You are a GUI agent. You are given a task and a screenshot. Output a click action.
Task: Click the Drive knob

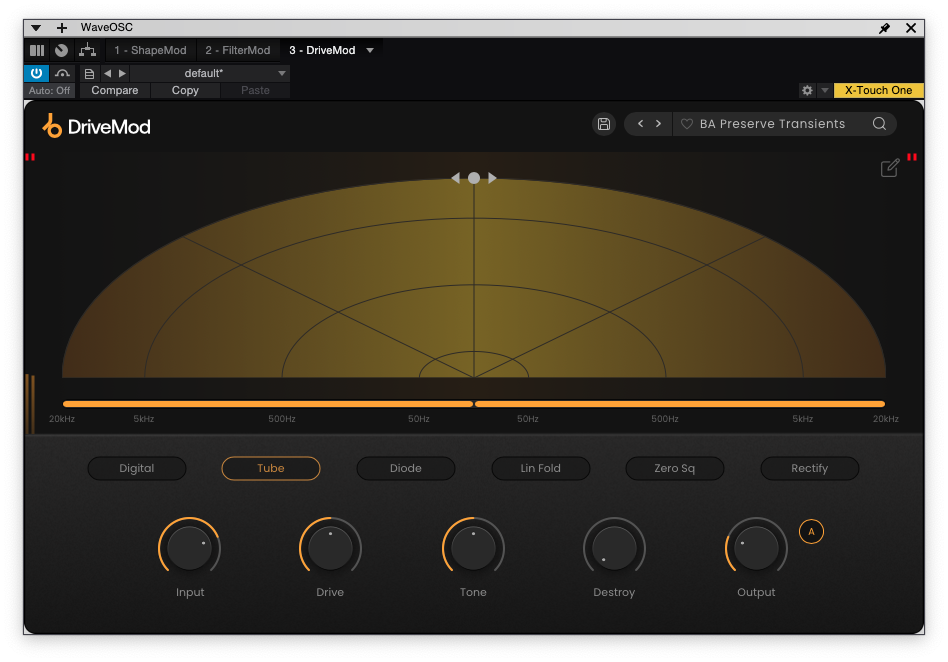(330, 548)
